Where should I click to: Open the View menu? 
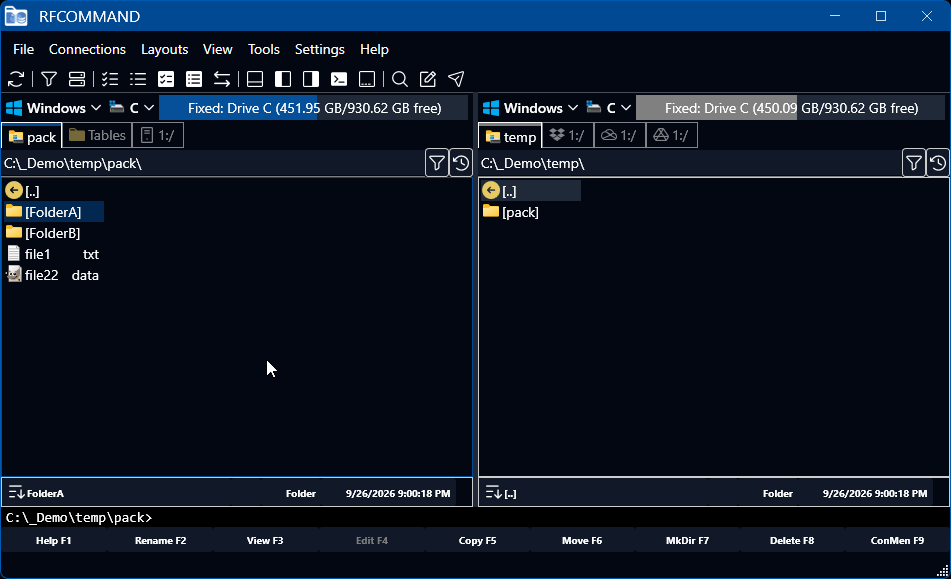coord(218,49)
